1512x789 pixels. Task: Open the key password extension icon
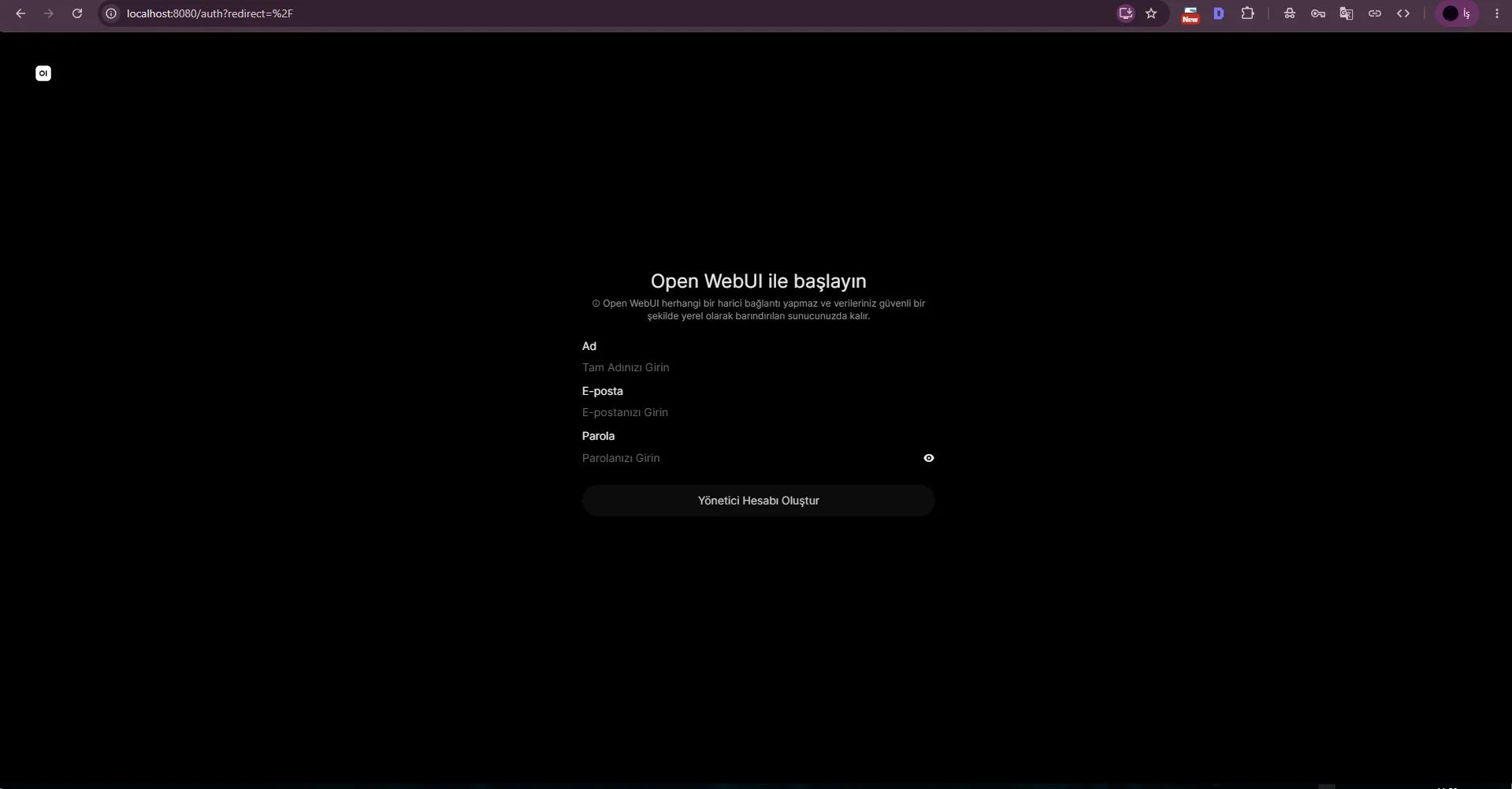[x=1318, y=13]
